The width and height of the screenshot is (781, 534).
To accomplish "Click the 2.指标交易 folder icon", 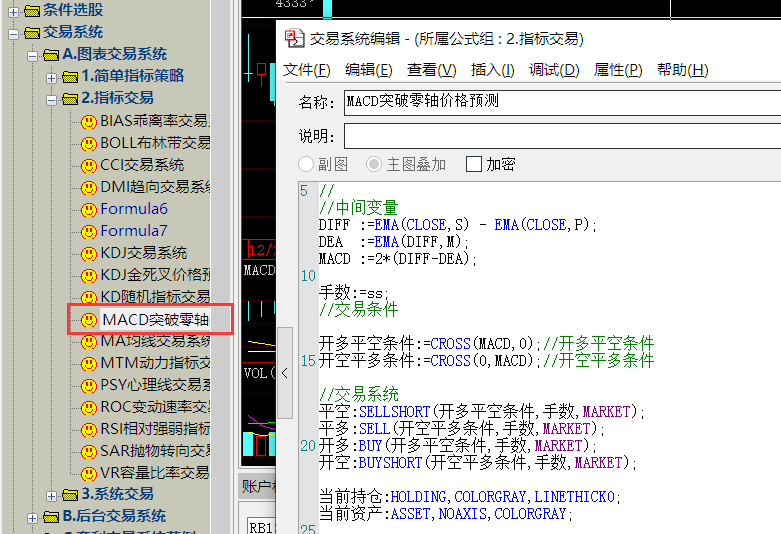I will (x=70, y=99).
